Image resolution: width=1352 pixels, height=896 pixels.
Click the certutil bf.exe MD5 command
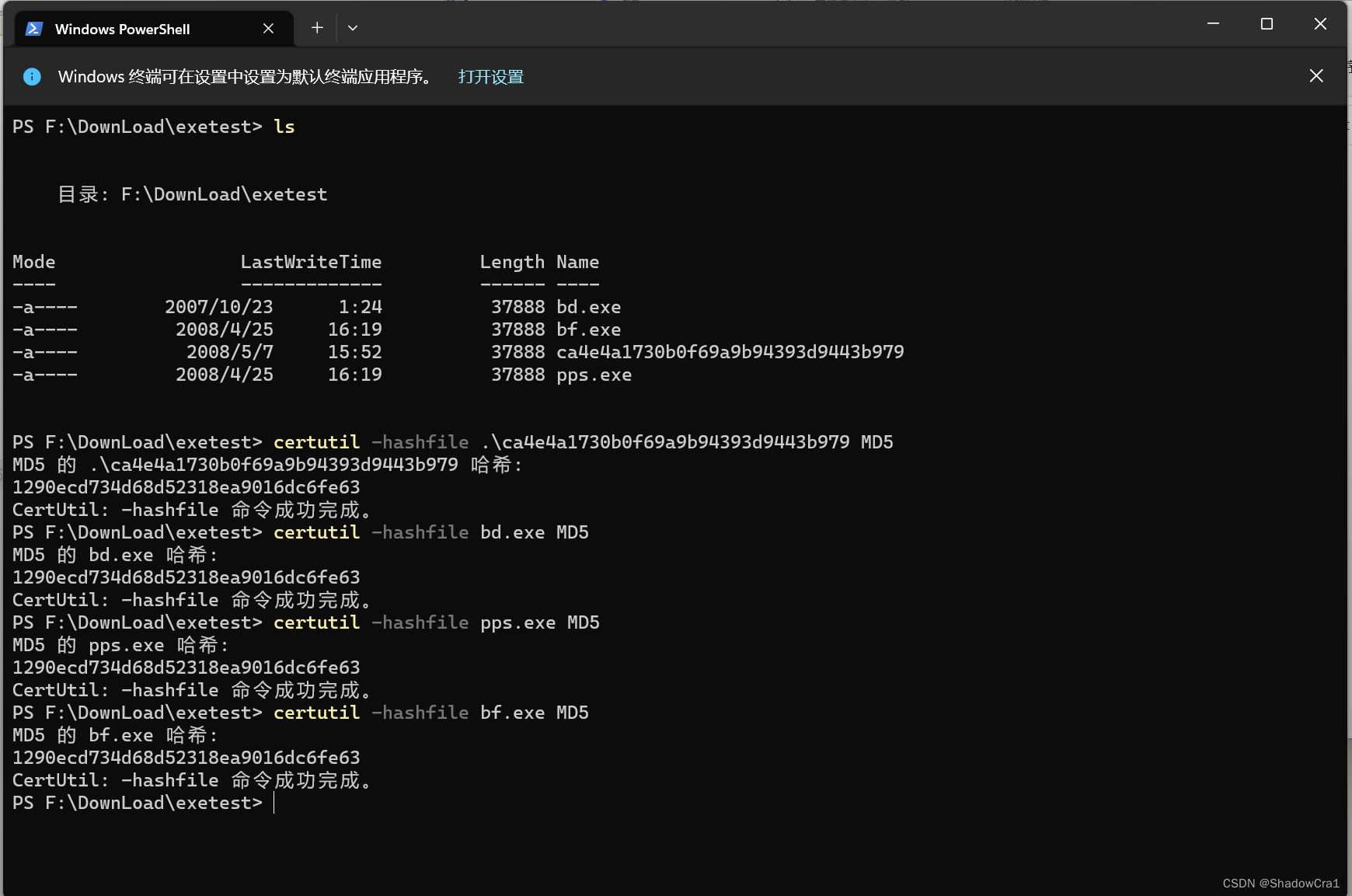(x=431, y=713)
